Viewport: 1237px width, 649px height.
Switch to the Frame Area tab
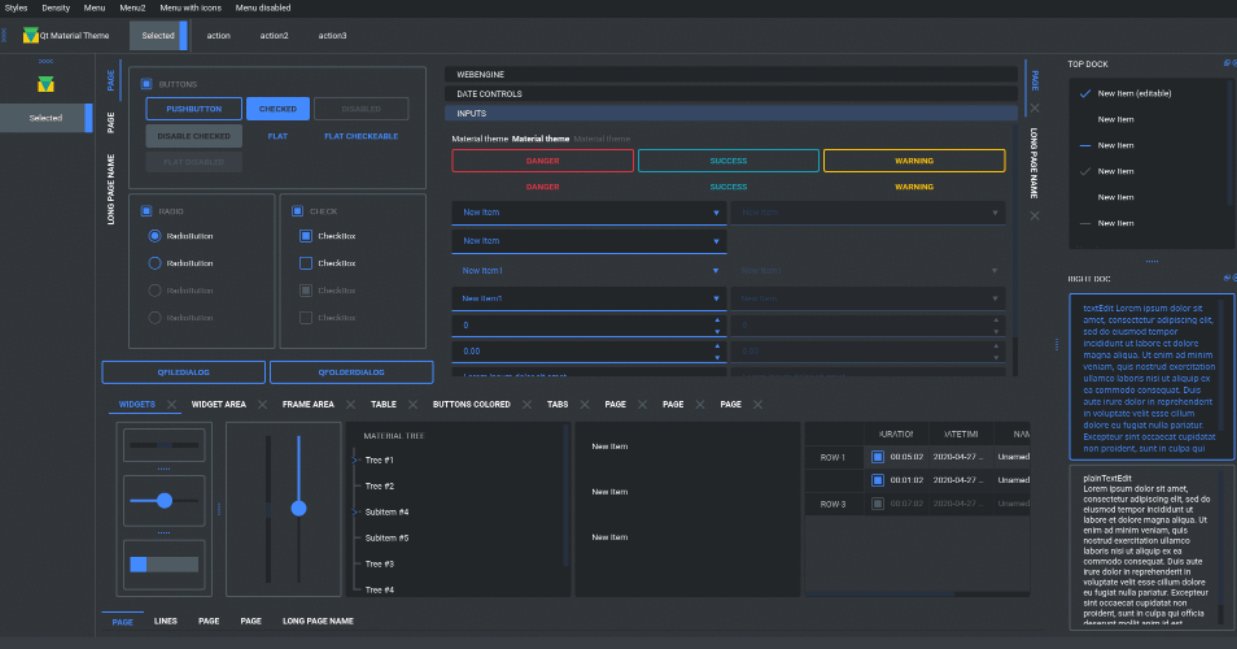[x=308, y=405]
